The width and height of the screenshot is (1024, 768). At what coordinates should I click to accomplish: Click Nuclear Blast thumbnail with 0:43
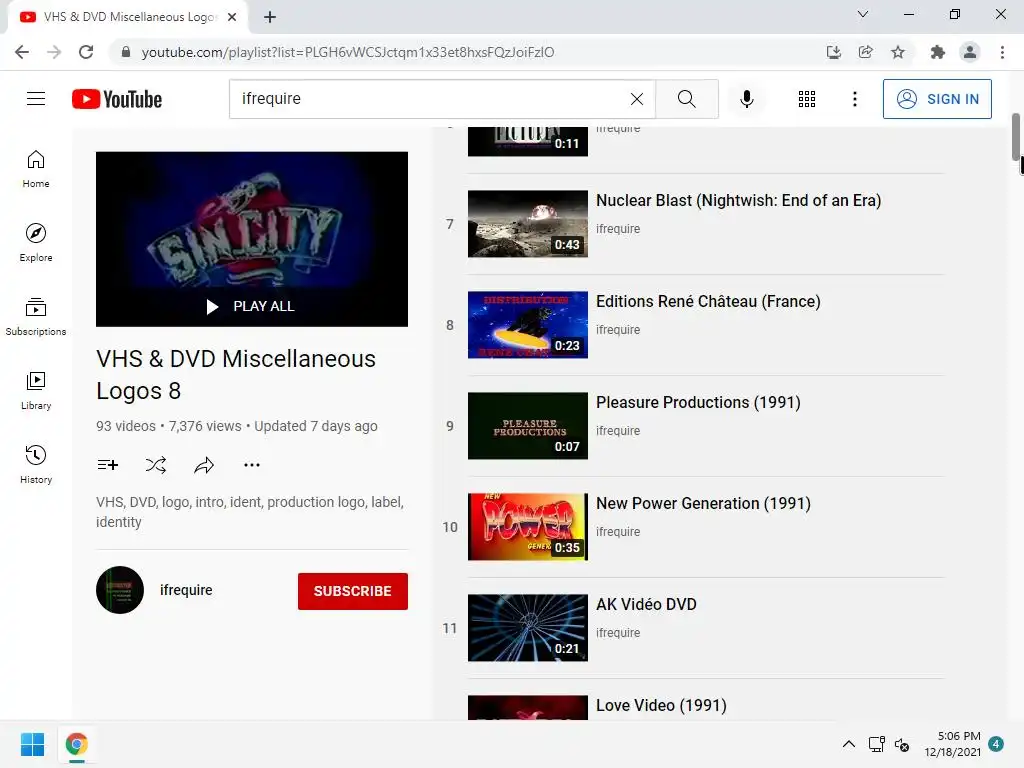pos(528,224)
